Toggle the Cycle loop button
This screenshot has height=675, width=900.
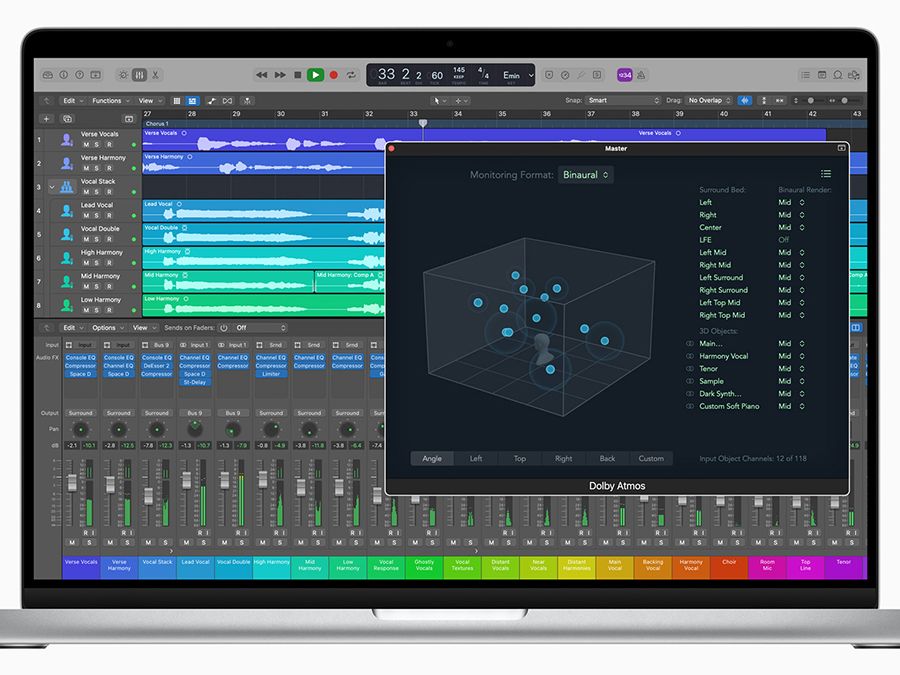351,75
